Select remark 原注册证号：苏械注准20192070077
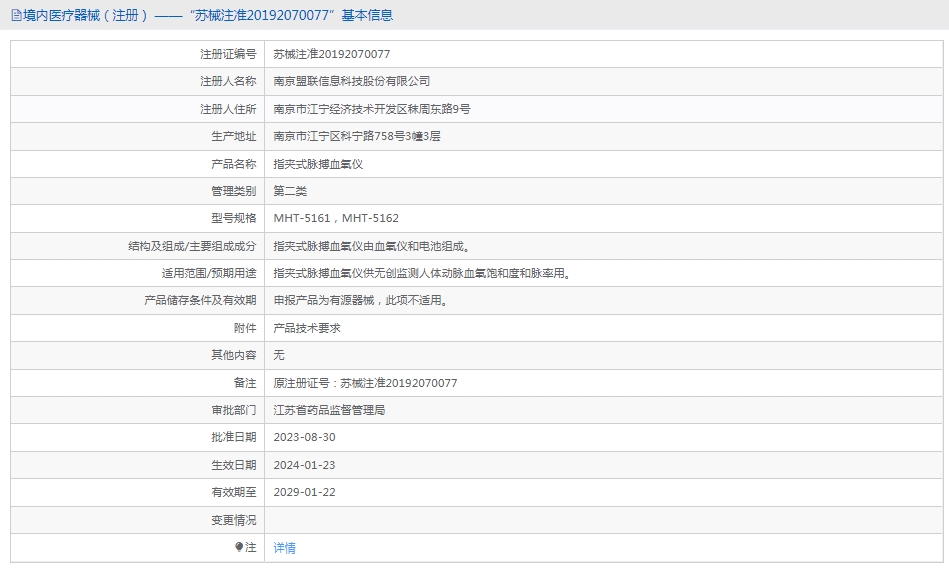The image size is (949, 573). tap(365, 383)
